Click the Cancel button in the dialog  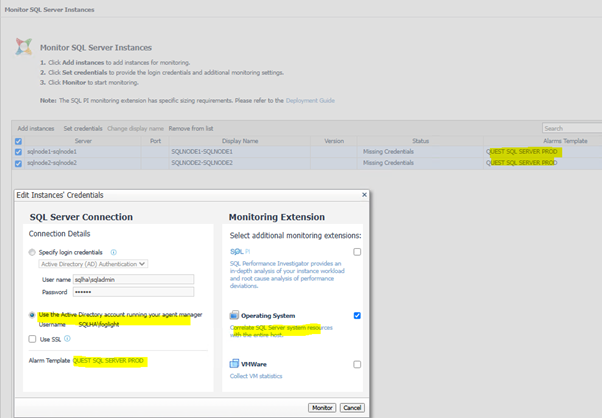(x=352, y=408)
